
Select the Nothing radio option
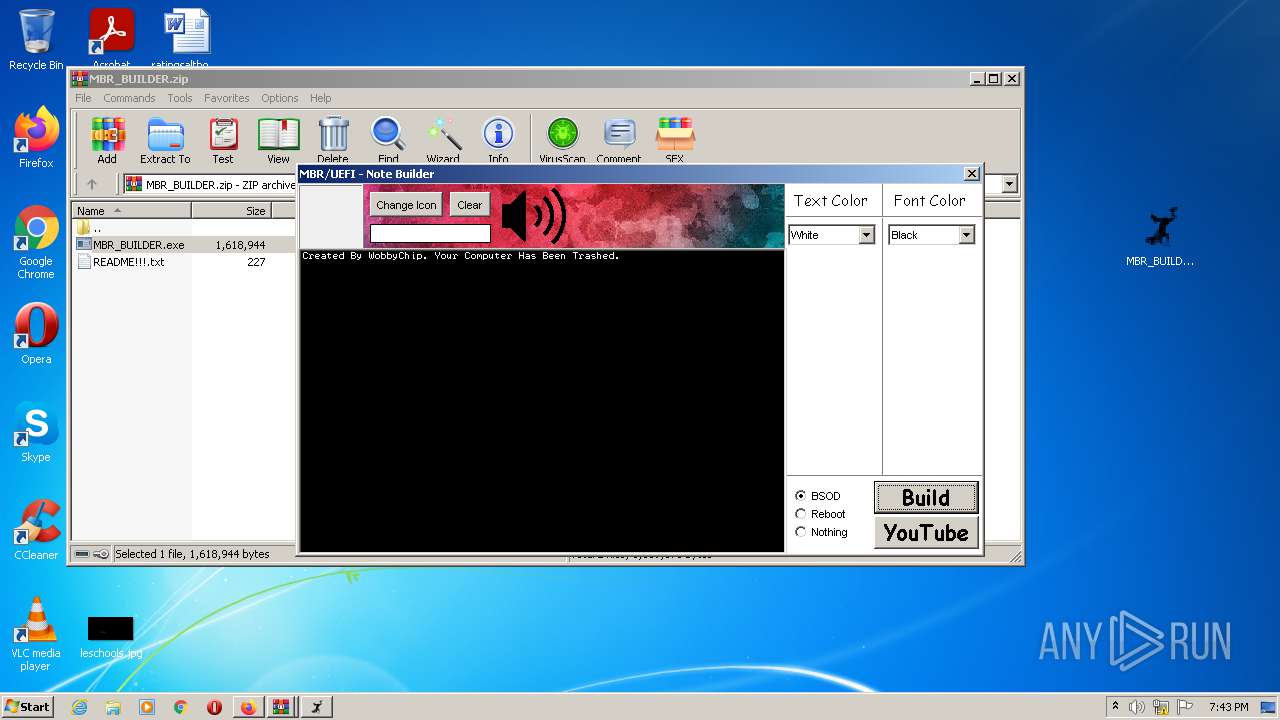pyautogui.click(x=800, y=532)
